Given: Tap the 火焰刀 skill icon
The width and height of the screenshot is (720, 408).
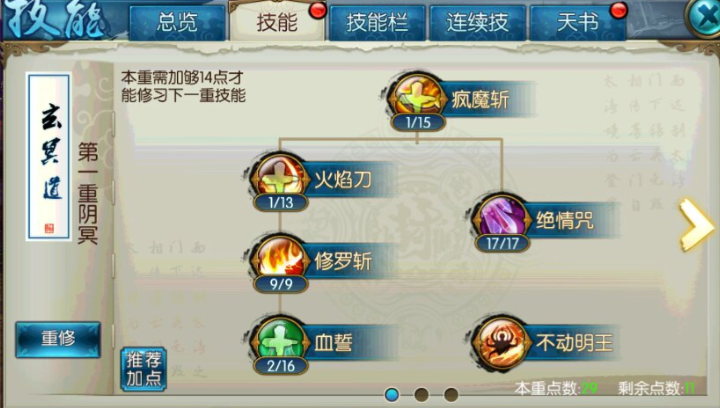Looking at the screenshot, I should pyautogui.click(x=280, y=177).
